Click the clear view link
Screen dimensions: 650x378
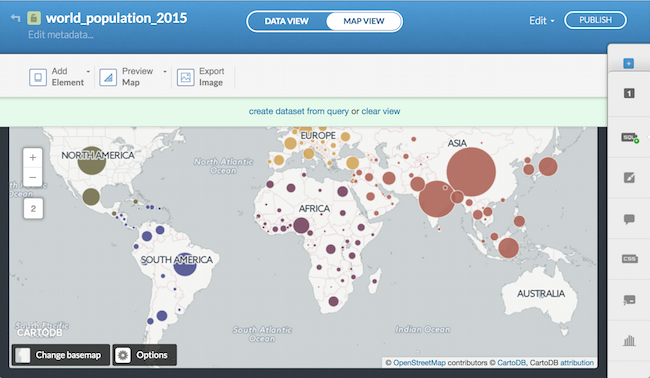381,111
